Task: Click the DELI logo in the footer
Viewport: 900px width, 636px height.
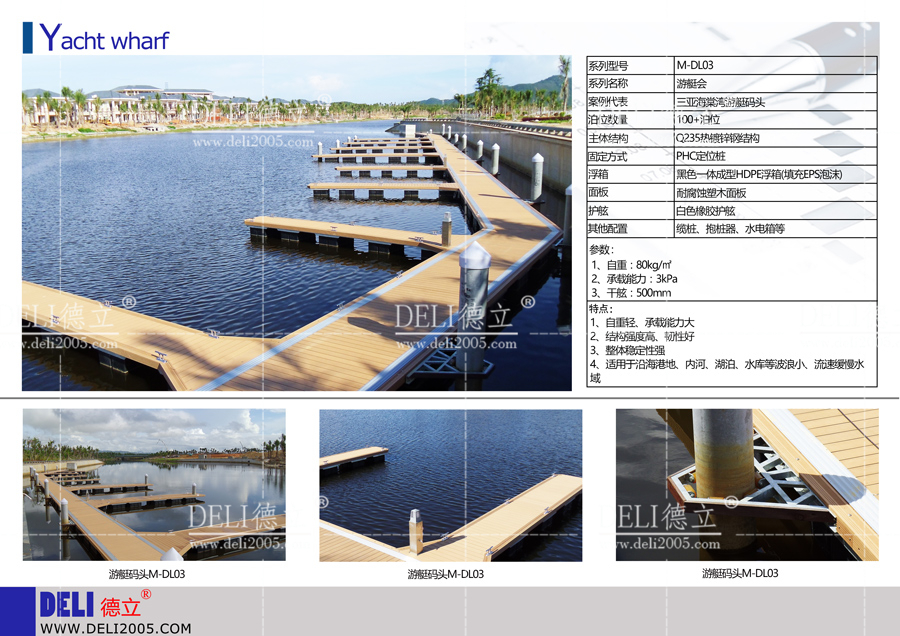Action: (68, 605)
